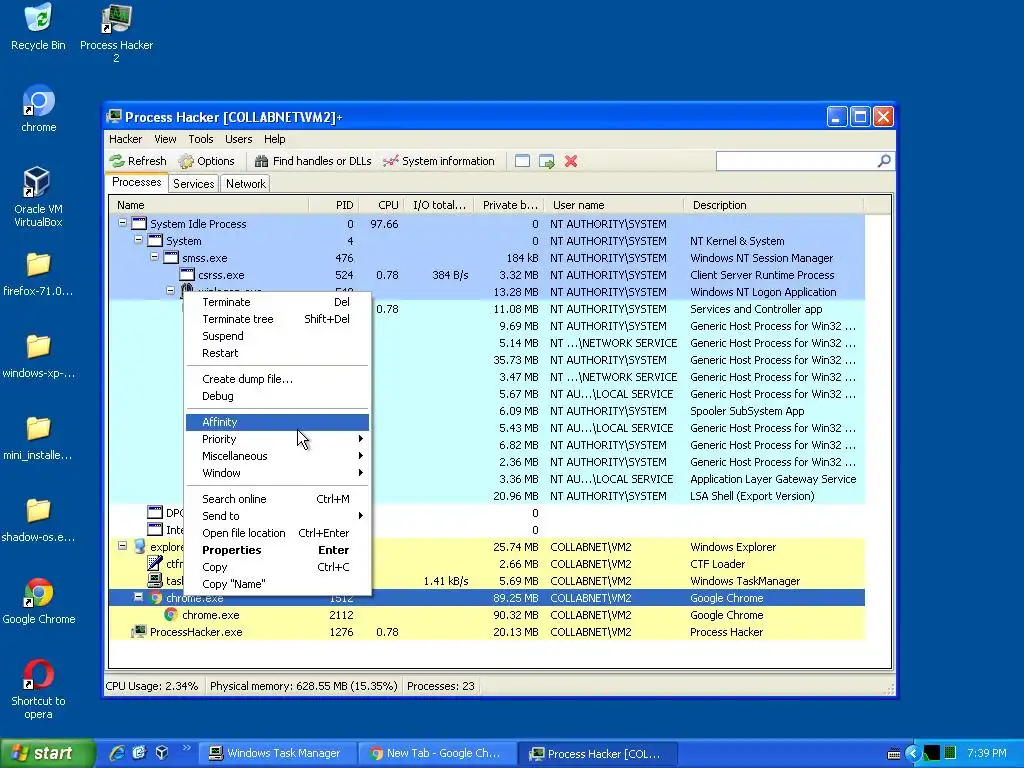
Task: Click the find window toolbar icon
Action: click(x=522, y=161)
